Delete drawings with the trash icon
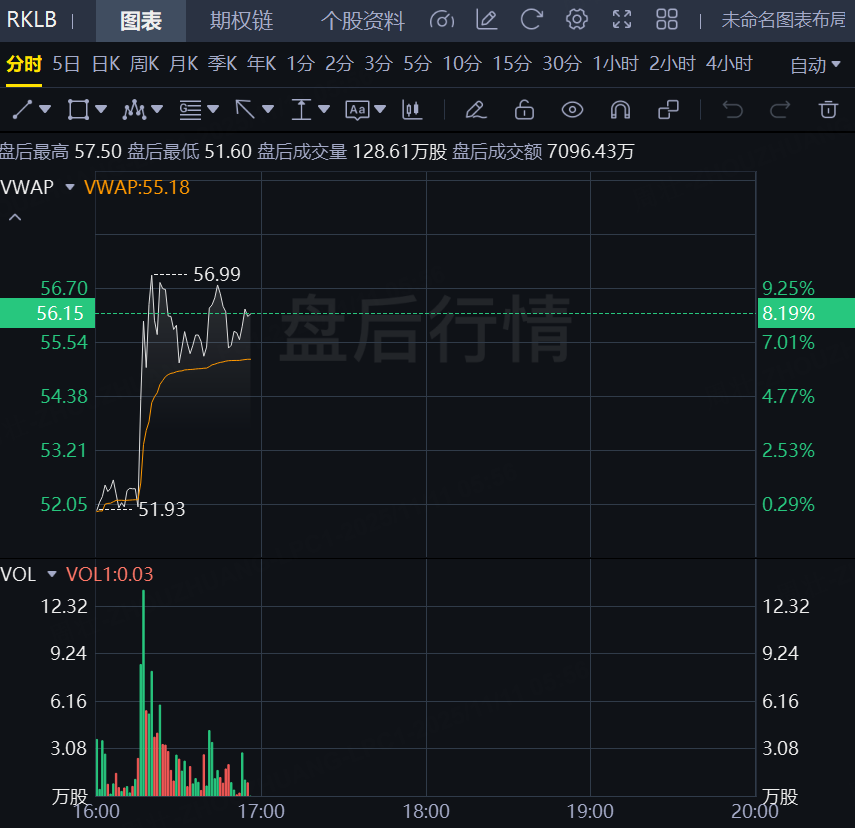 tap(827, 109)
